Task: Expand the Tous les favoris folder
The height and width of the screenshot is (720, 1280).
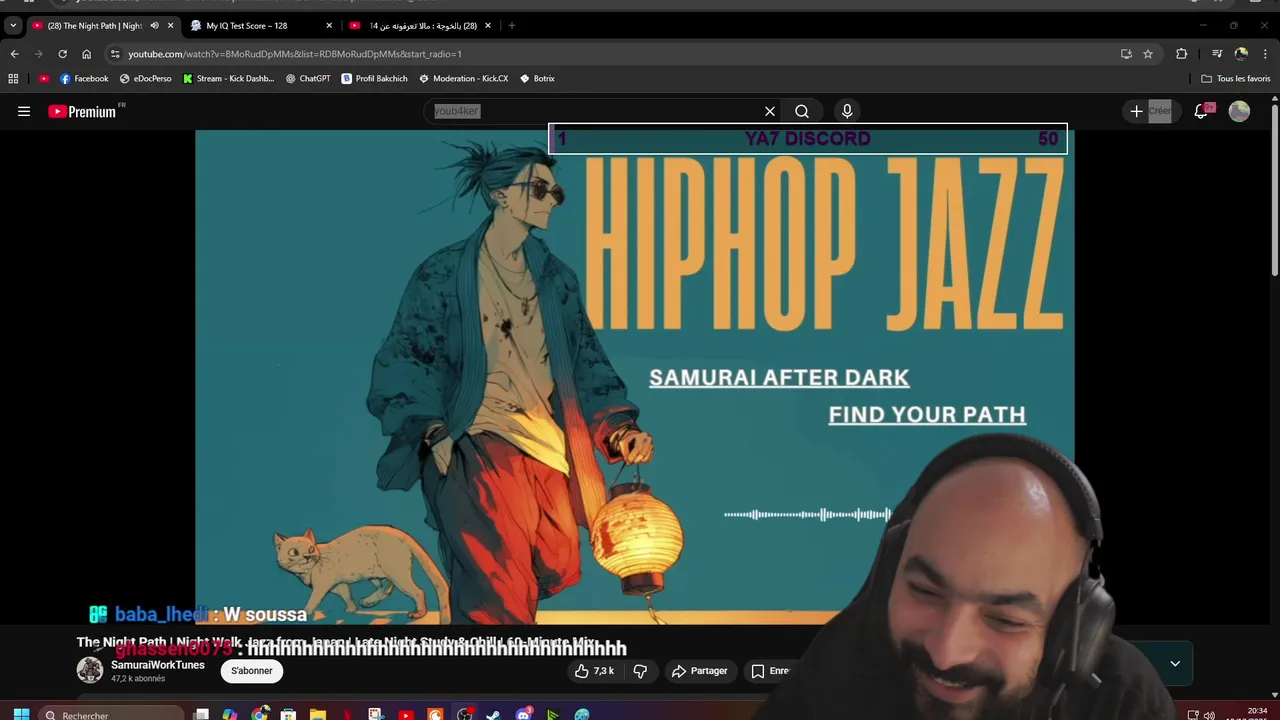Action: pos(1236,78)
